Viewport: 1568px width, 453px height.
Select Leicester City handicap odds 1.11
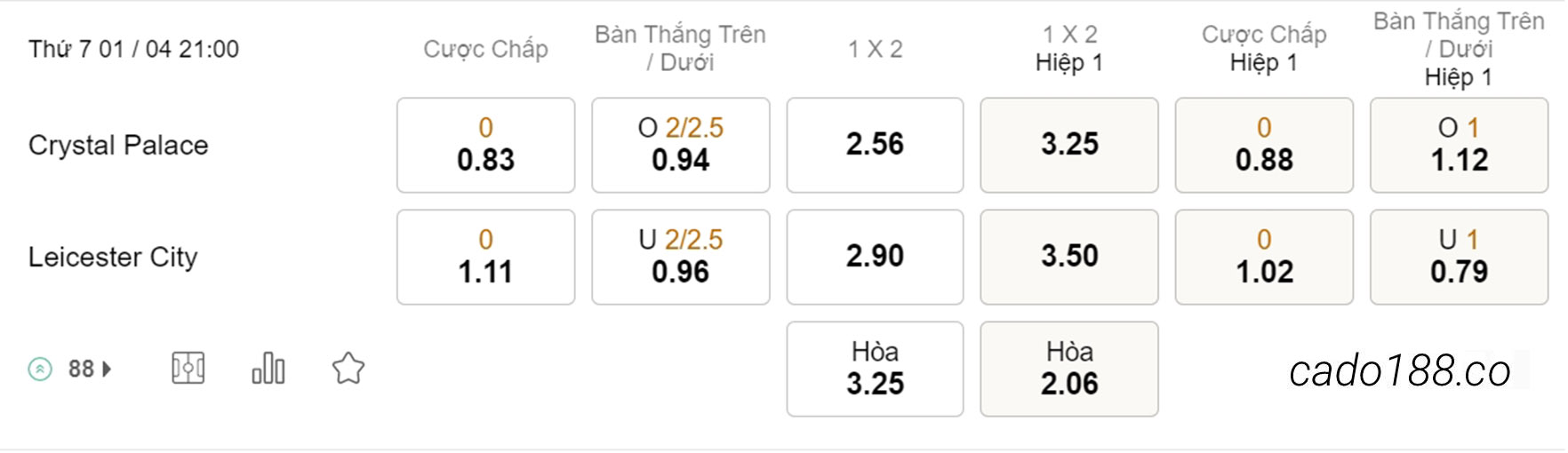point(485,257)
